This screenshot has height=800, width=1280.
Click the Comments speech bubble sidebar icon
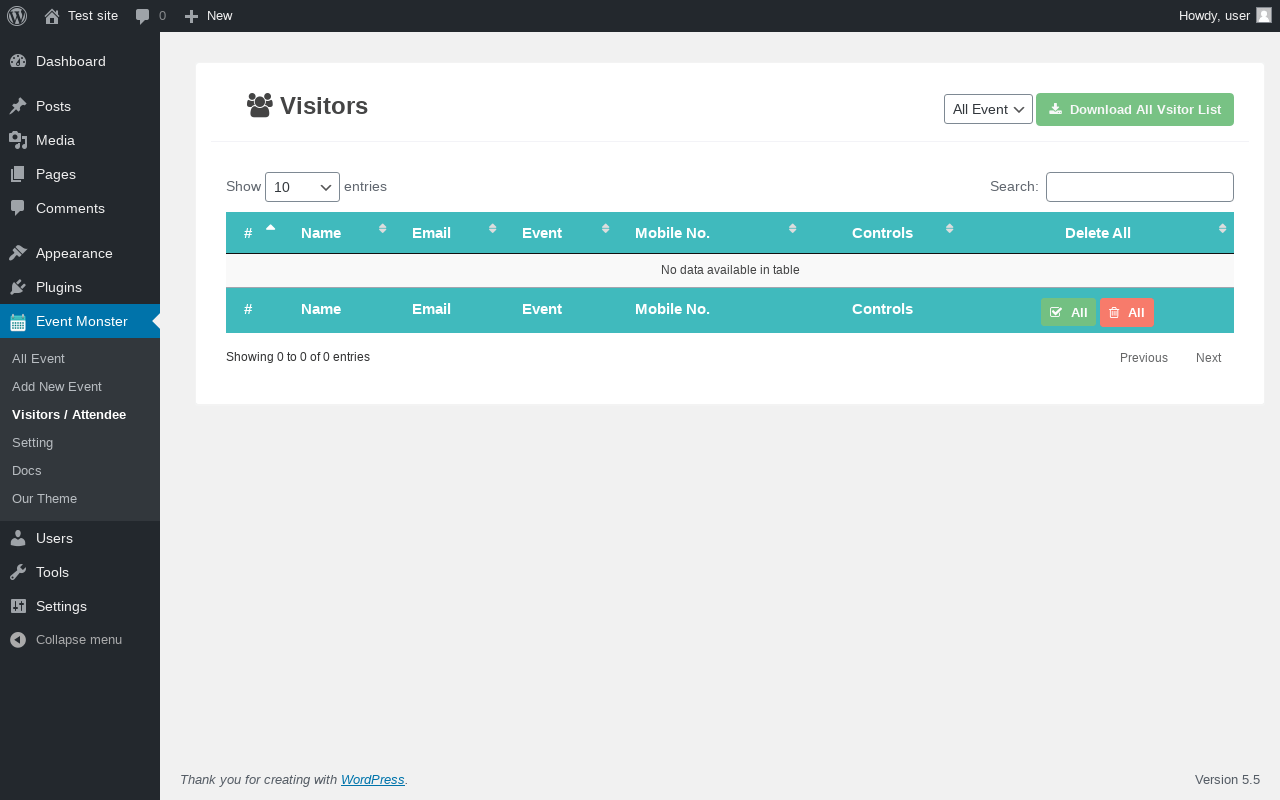pos(18,208)
